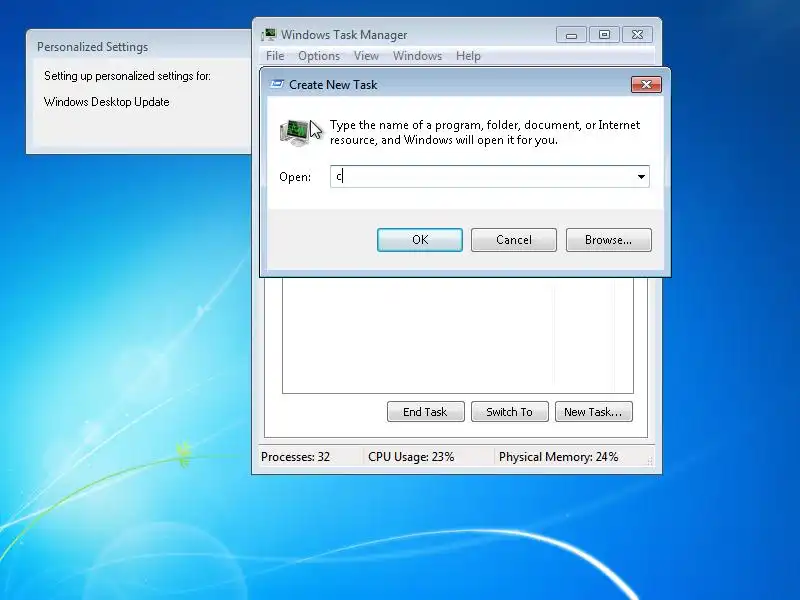Viewport: 800px width, 600px height.
Task: Click the Windows Desktop Update text
Action: tap(107, 102)
